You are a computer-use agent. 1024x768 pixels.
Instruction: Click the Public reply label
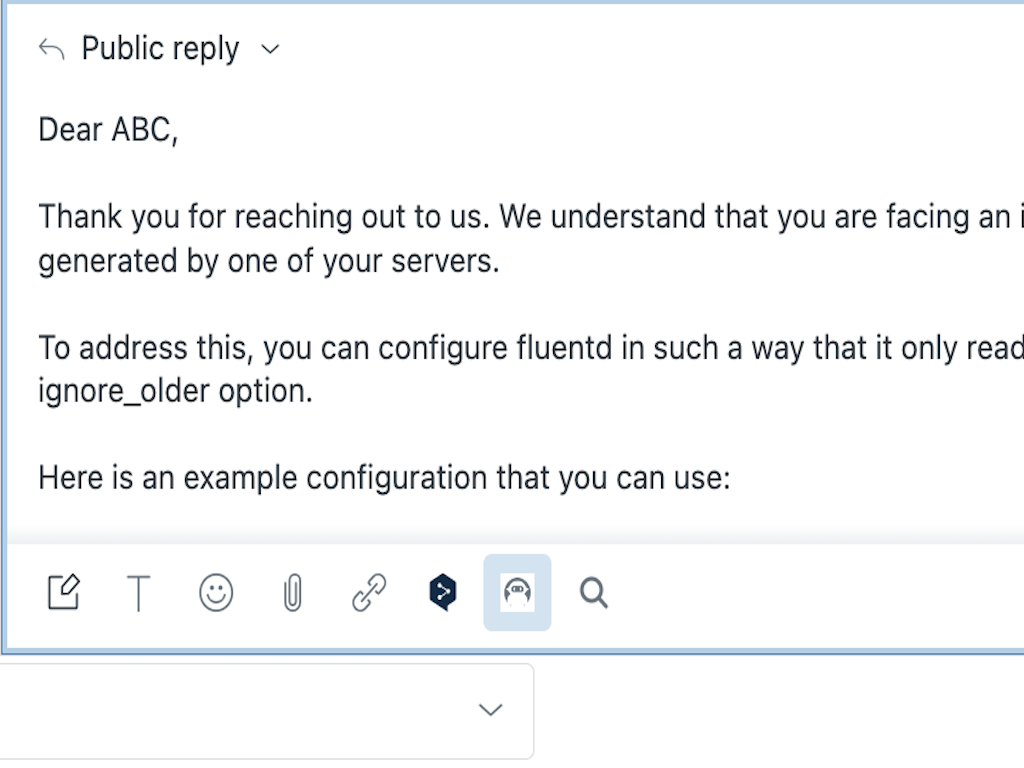pos(160,49)
